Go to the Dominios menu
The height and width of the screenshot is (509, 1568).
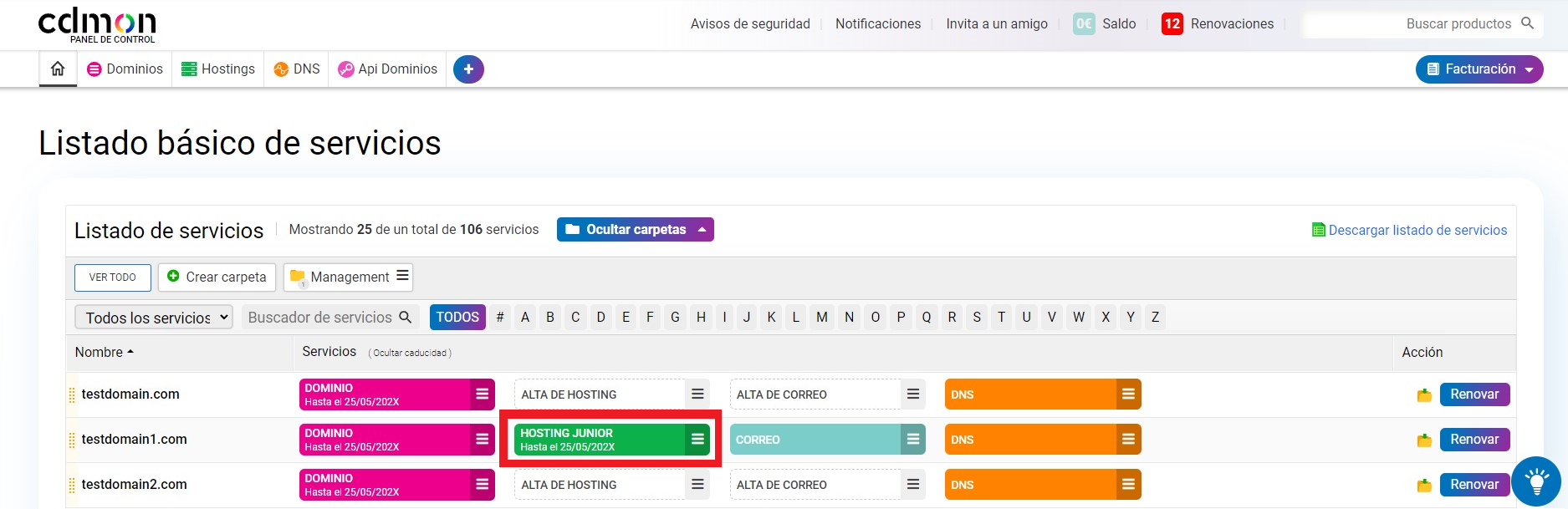125,69
